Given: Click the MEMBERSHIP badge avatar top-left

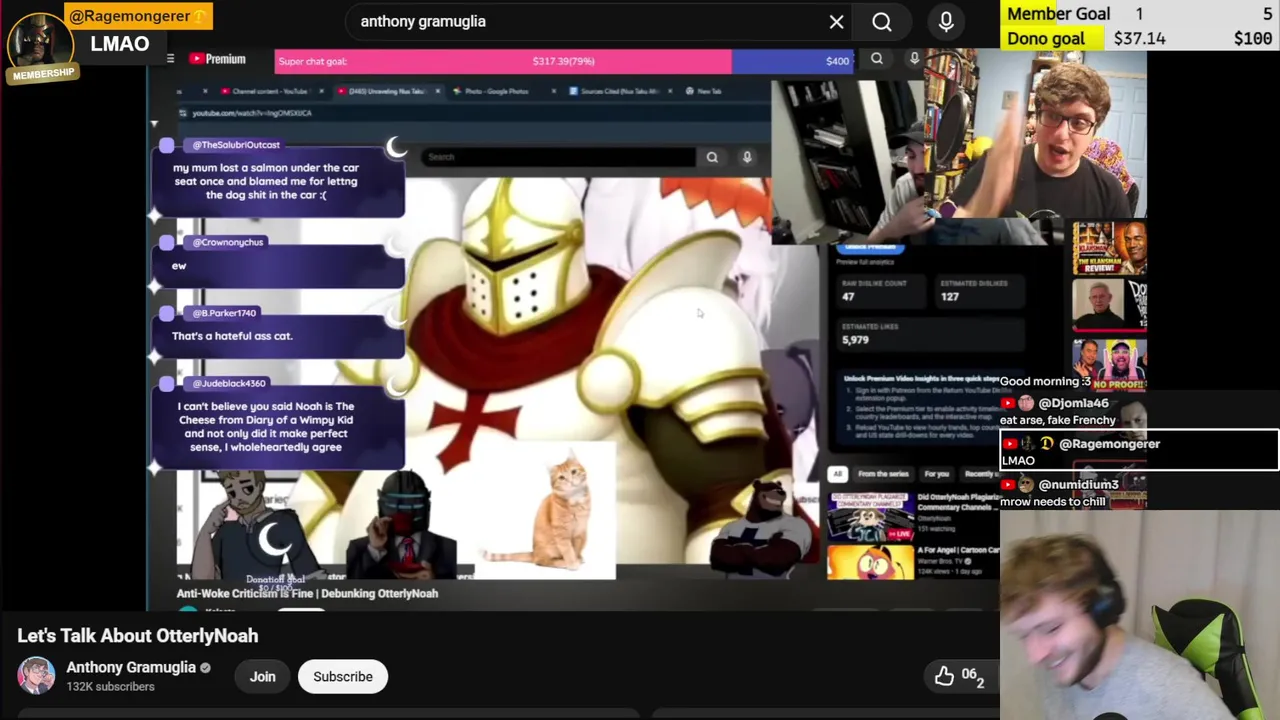Looking at the screenshot, I should 40,46.
